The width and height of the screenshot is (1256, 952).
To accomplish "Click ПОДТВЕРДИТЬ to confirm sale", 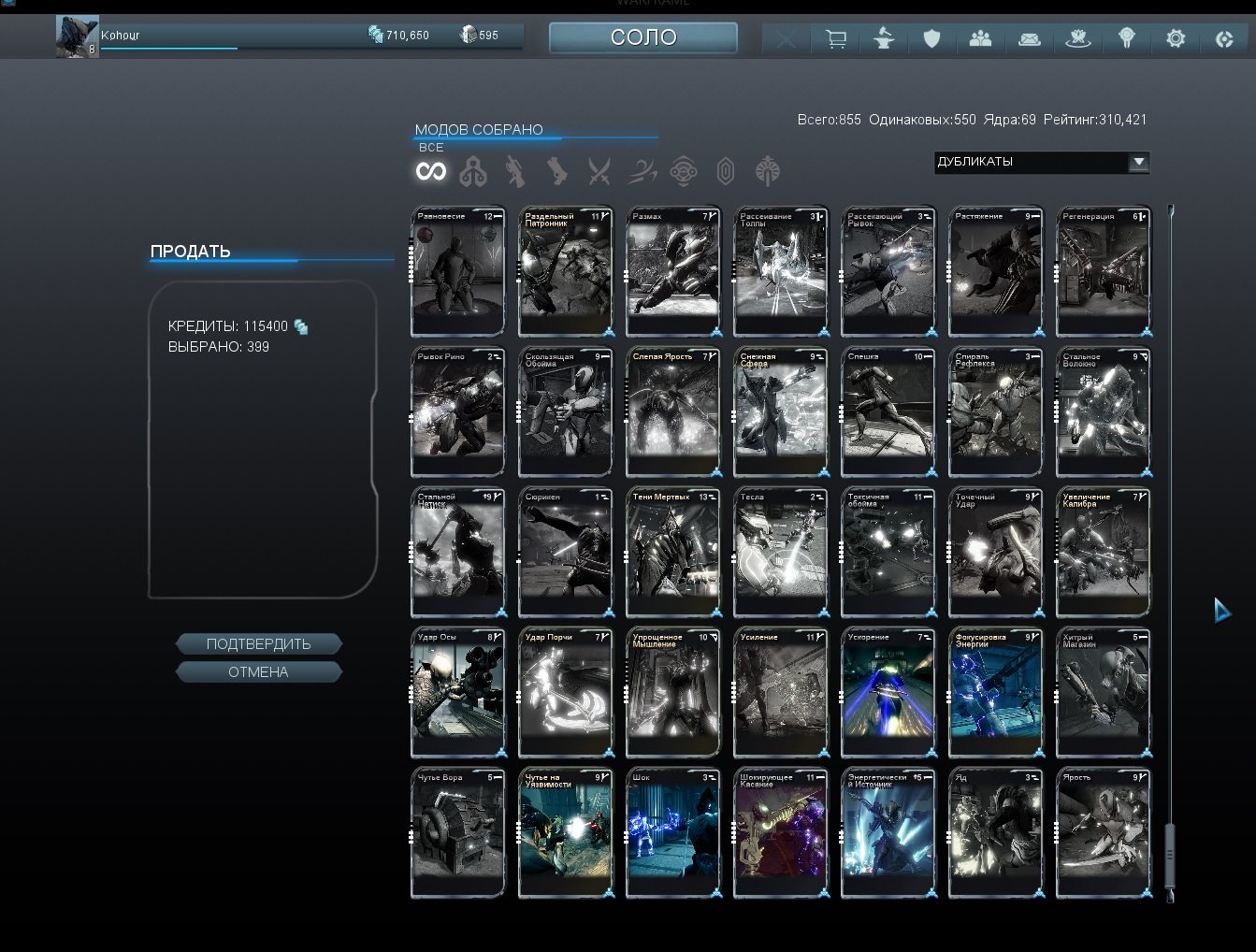I will (x=258, y=644).
